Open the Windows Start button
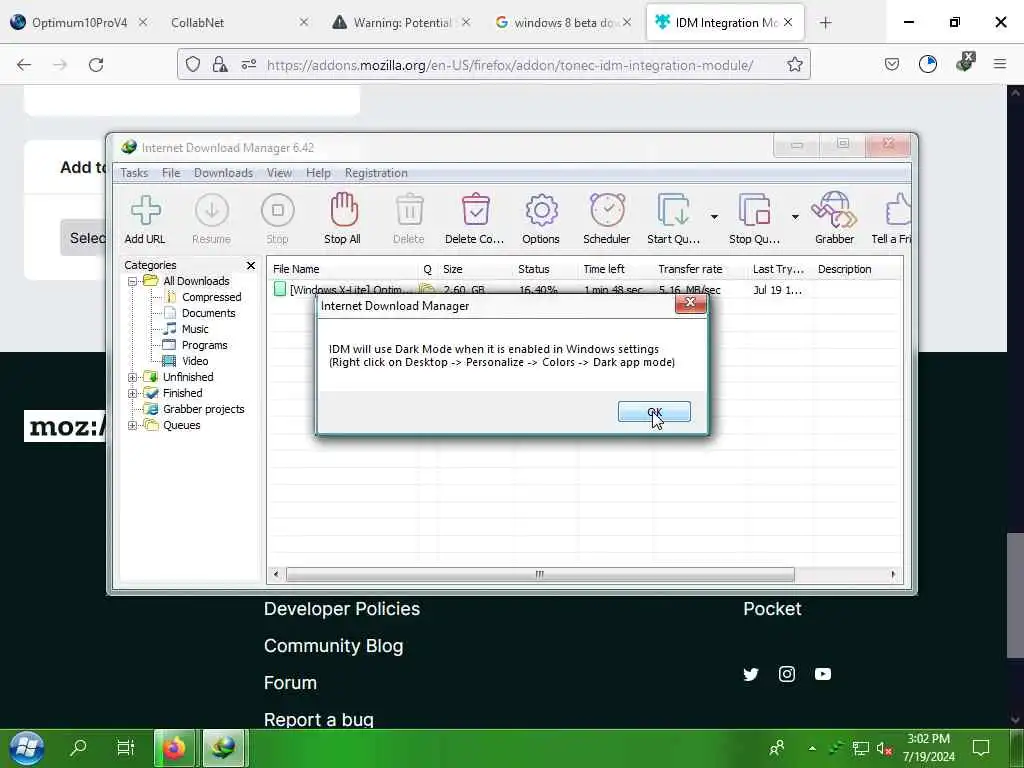Viewport: 1024px width, 768px height. pyautogui.click(x=26, y=748)
